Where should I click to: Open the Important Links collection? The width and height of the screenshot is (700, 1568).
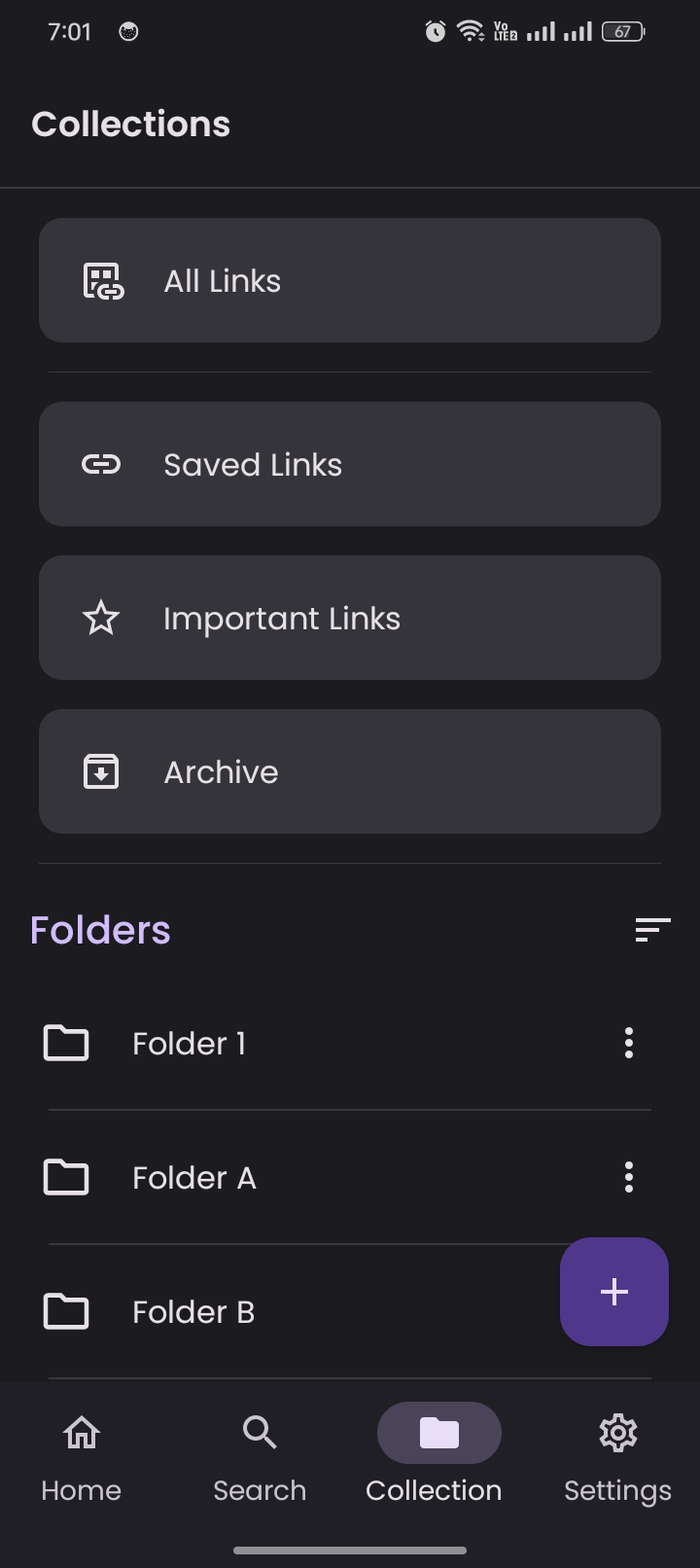tap(350, 619)
